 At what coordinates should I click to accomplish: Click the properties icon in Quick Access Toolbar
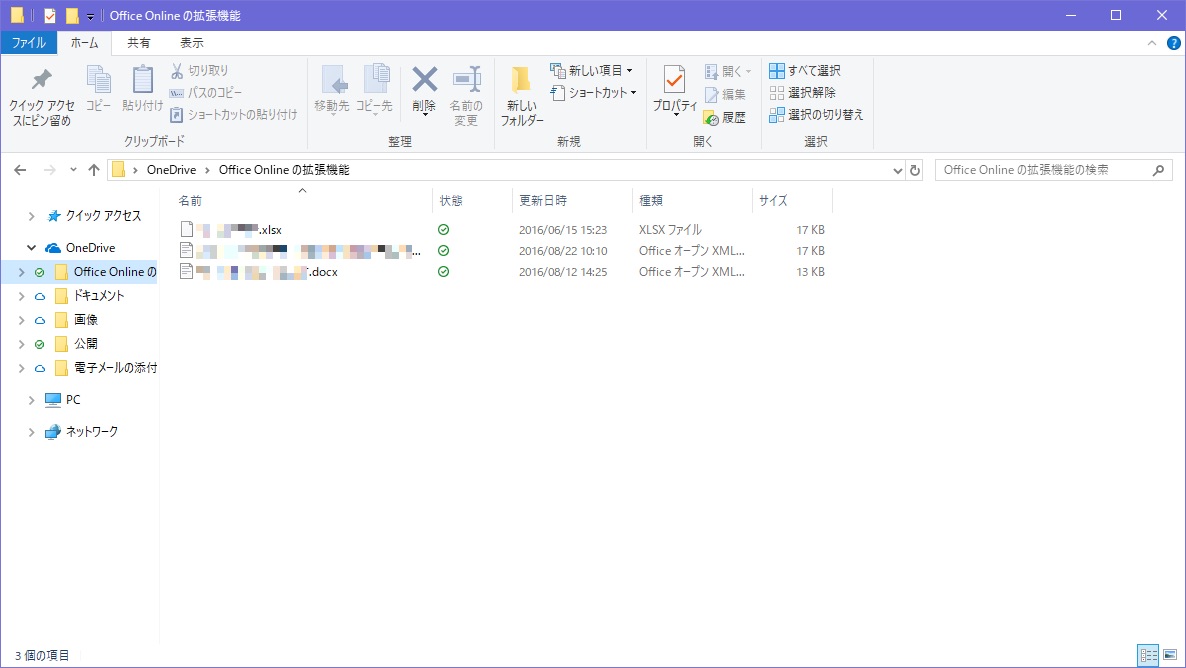50,15
